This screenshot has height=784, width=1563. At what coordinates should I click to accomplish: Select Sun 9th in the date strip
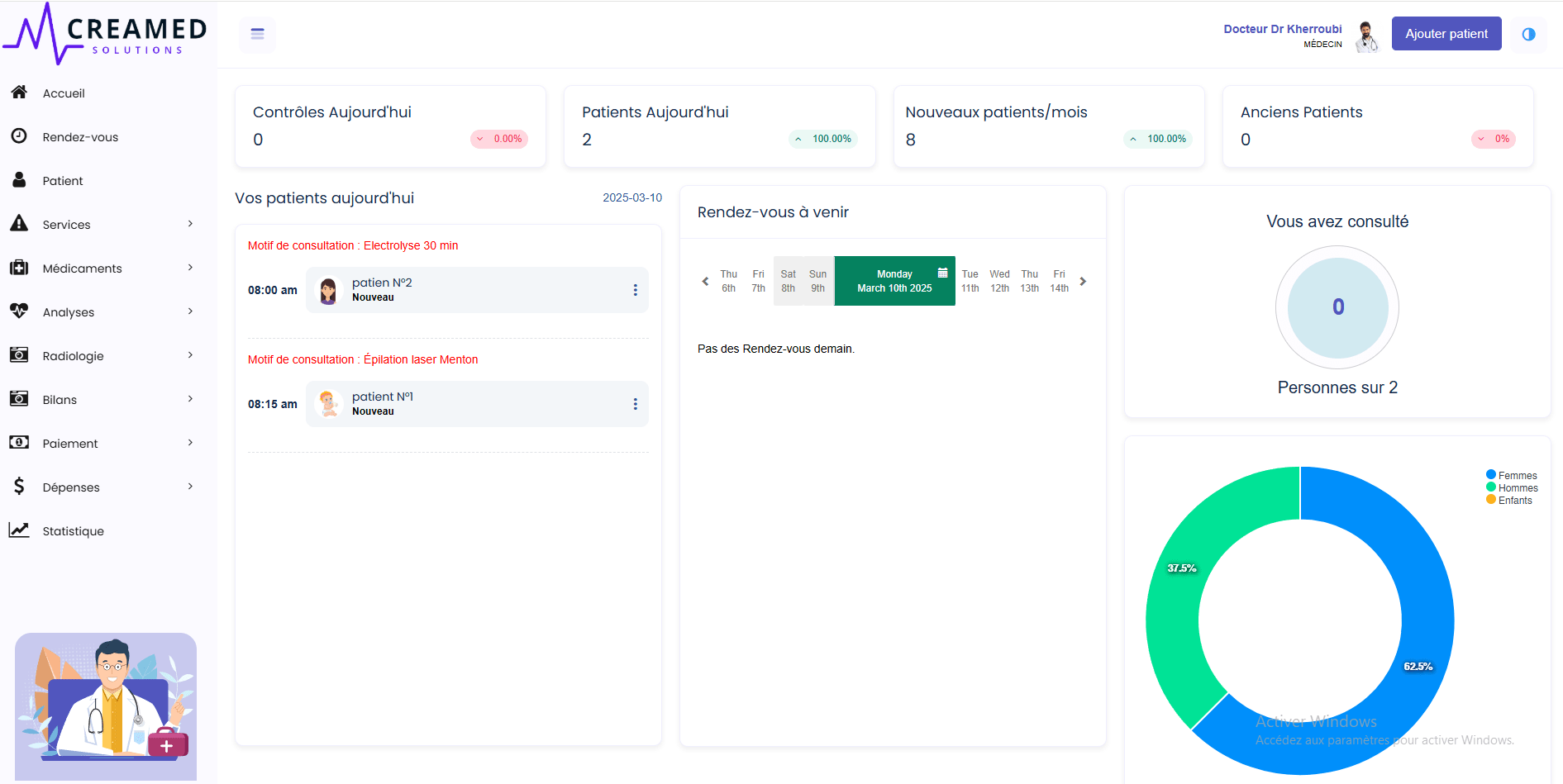[817, 281]
